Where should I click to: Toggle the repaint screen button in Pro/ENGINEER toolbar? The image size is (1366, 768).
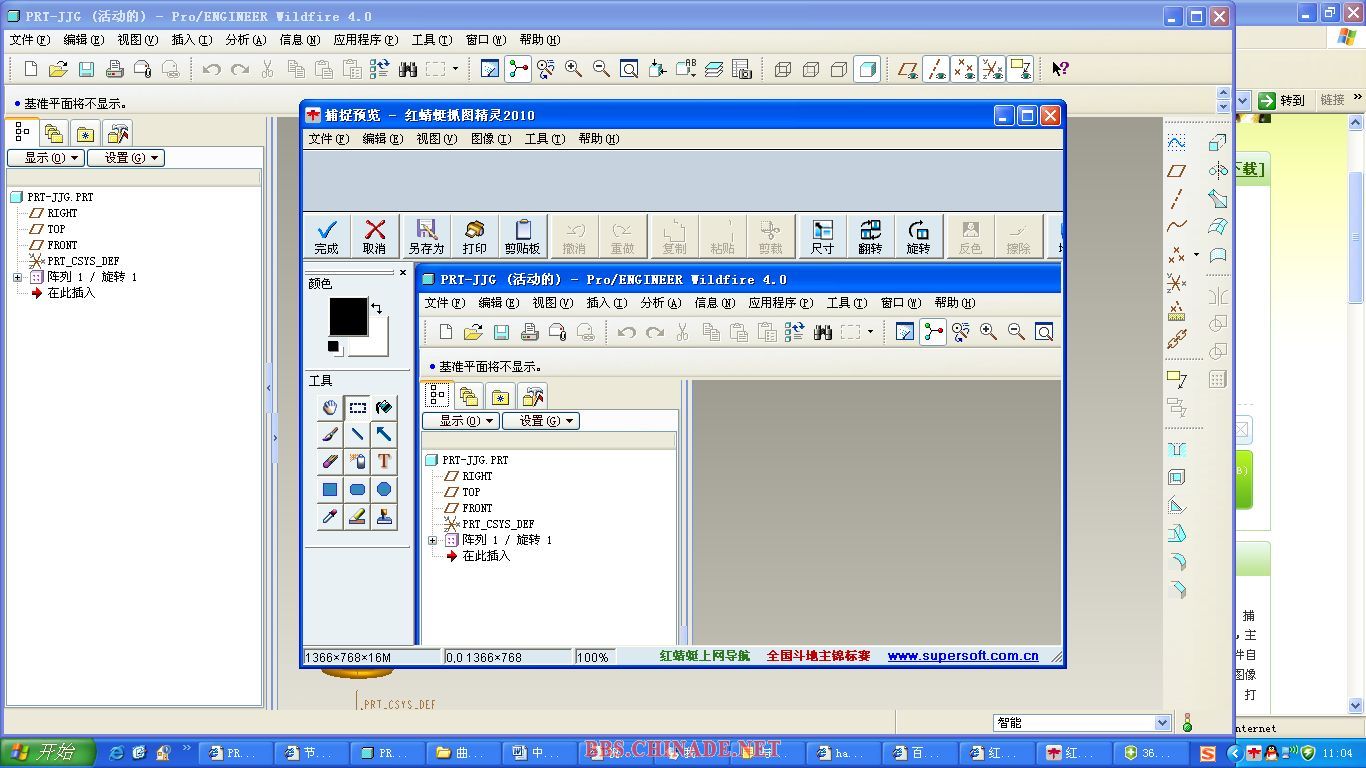489,69
